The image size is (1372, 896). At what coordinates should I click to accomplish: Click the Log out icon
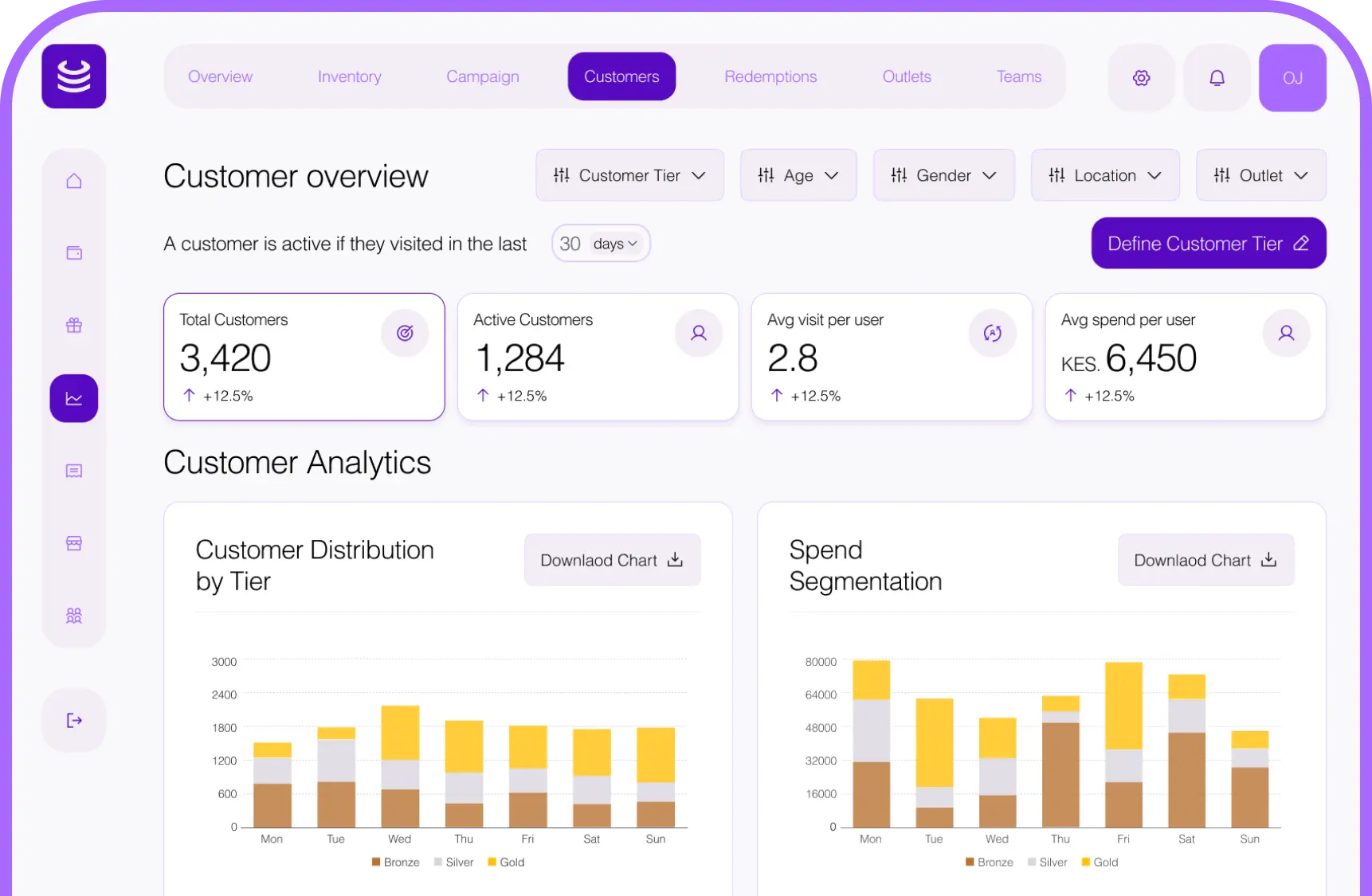[x=73, y=720]
